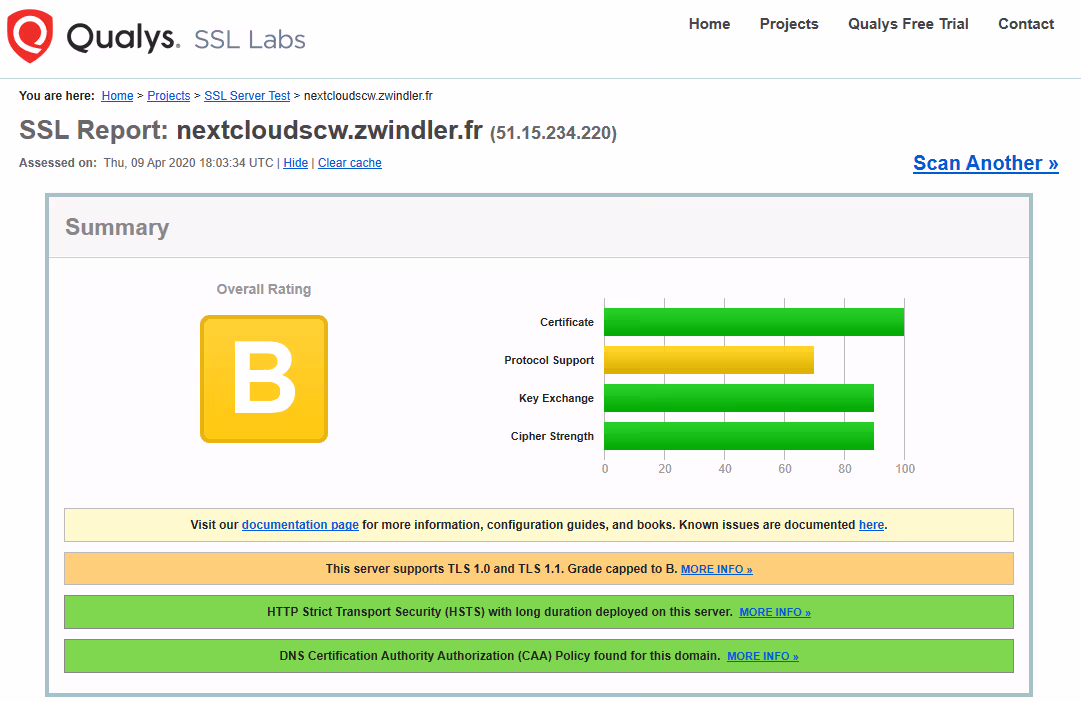Open the Home navigation menu item

pyautogui.click(x=709, y=24)
